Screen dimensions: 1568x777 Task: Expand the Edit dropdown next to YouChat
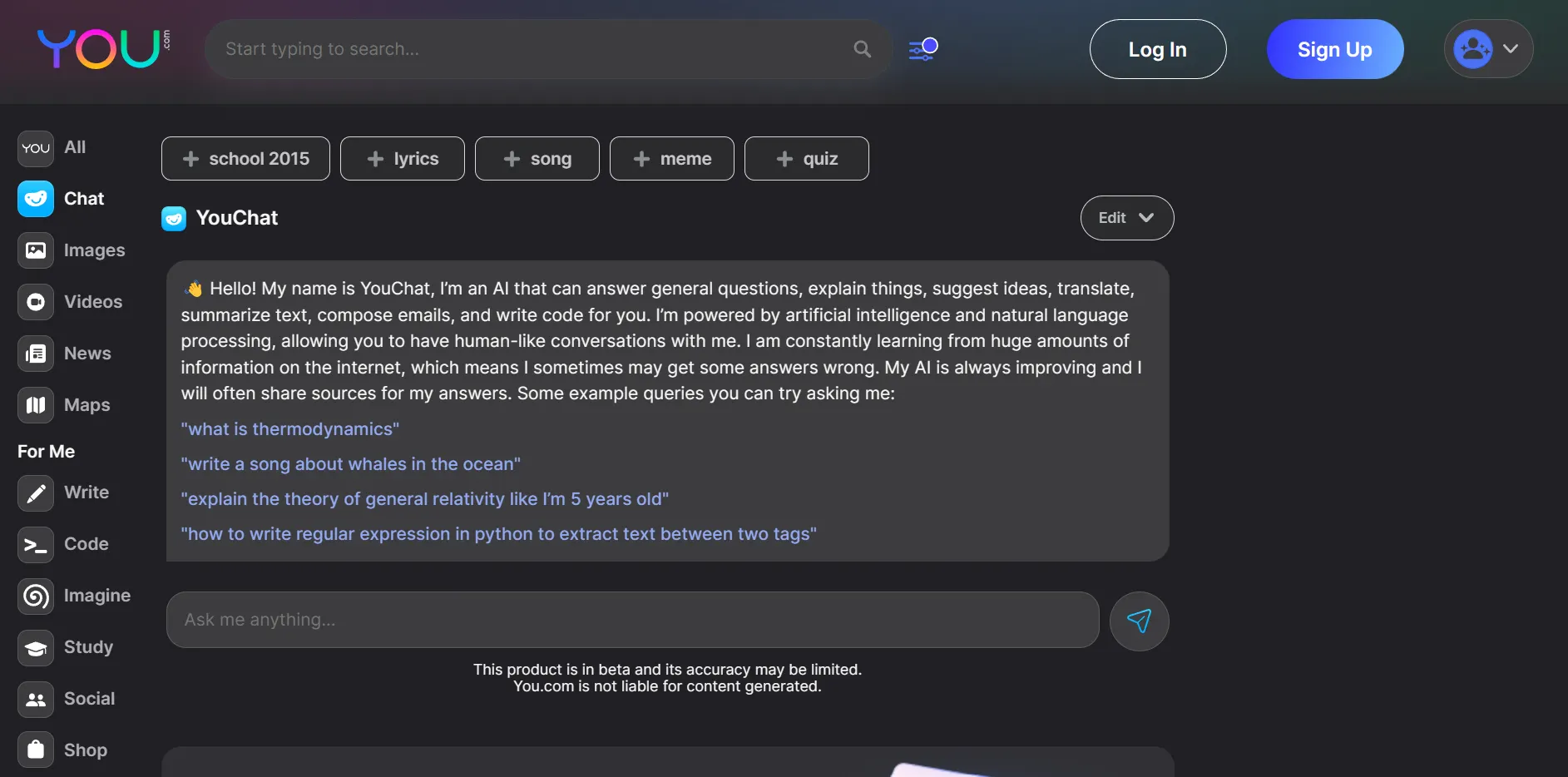tap(1126, 218)
